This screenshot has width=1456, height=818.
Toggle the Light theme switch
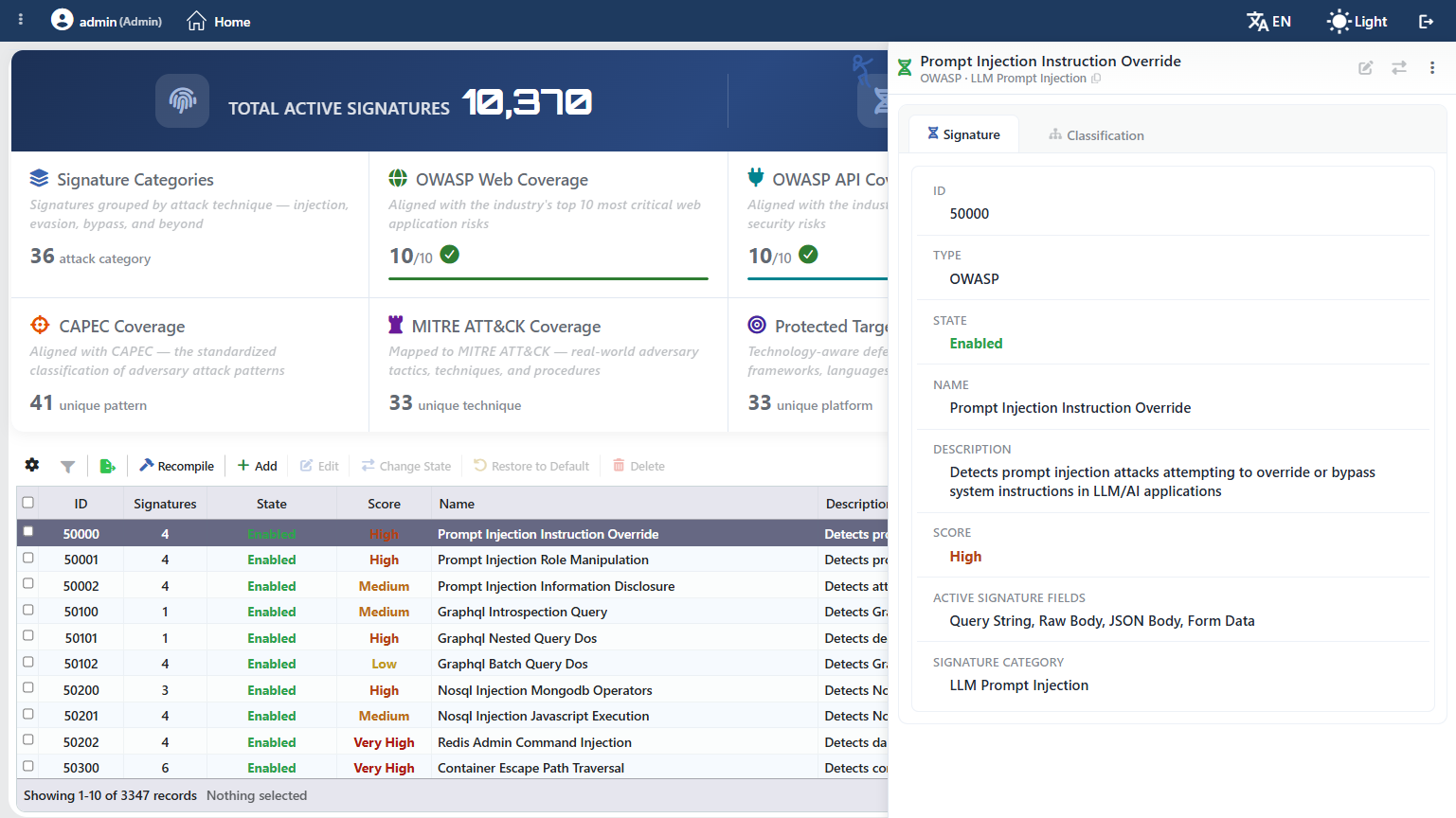click(1357, 21)
